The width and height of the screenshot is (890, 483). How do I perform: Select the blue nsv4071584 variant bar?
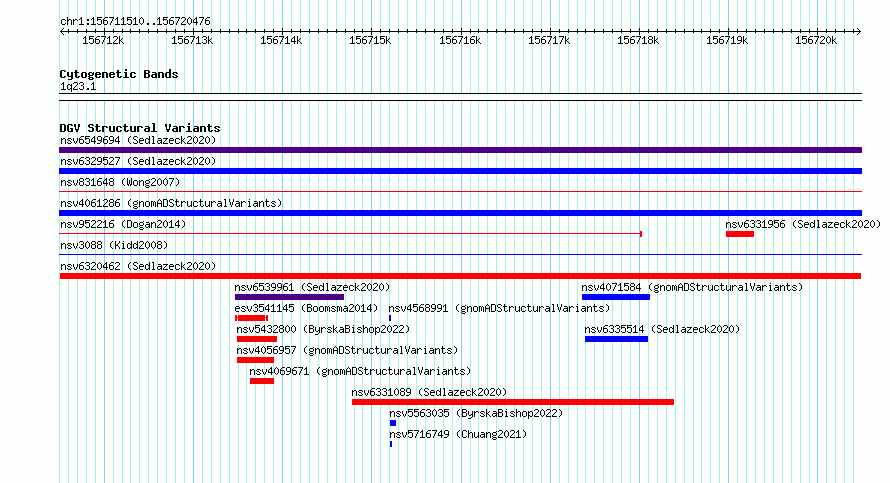[x=616, y=297]
